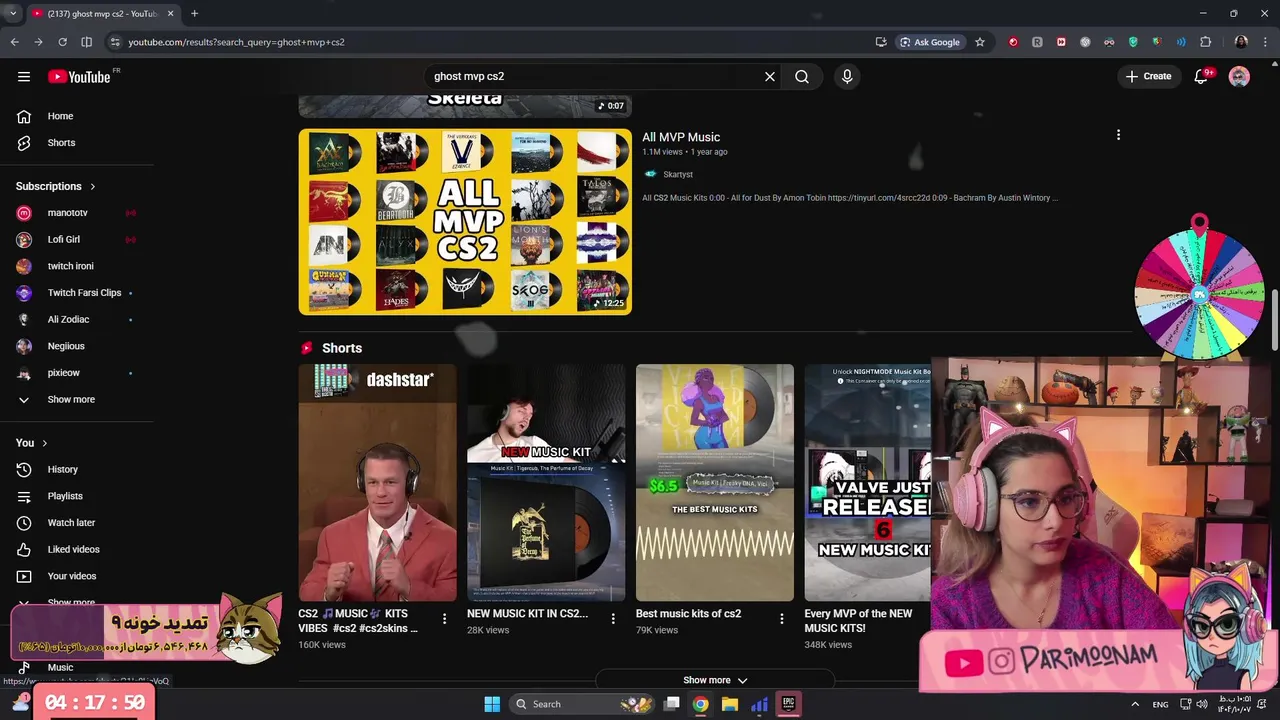Open Music in the sidebar
Viewport: 1280px width, 720px height.
[x=60, y=667]
